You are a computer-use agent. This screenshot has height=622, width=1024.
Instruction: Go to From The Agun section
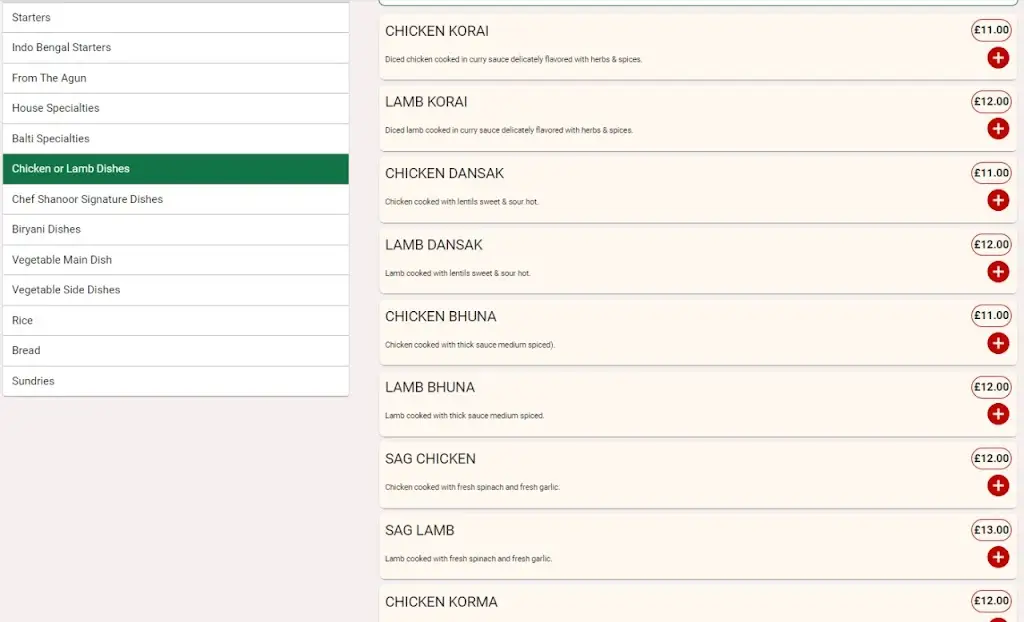(x=175, y=78)
